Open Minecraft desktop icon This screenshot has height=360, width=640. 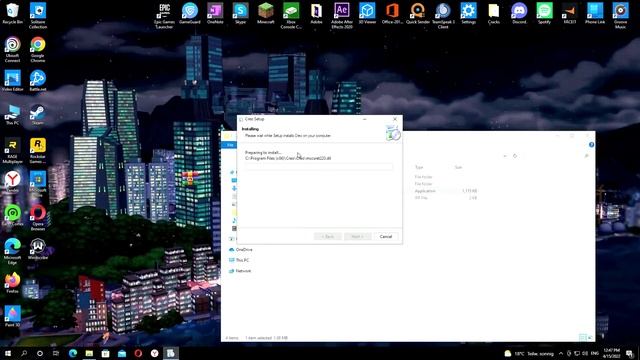pyautogui.click(x=266, y=13)
